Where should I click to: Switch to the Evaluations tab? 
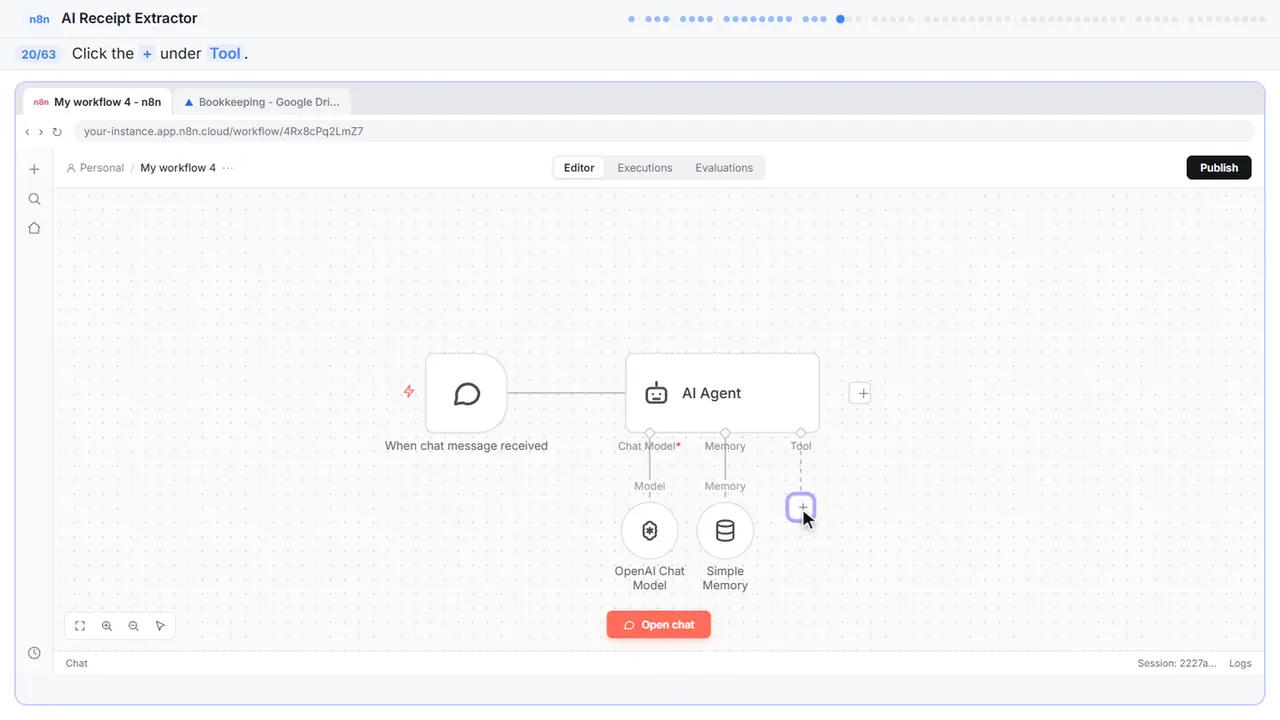pos(724,168)
